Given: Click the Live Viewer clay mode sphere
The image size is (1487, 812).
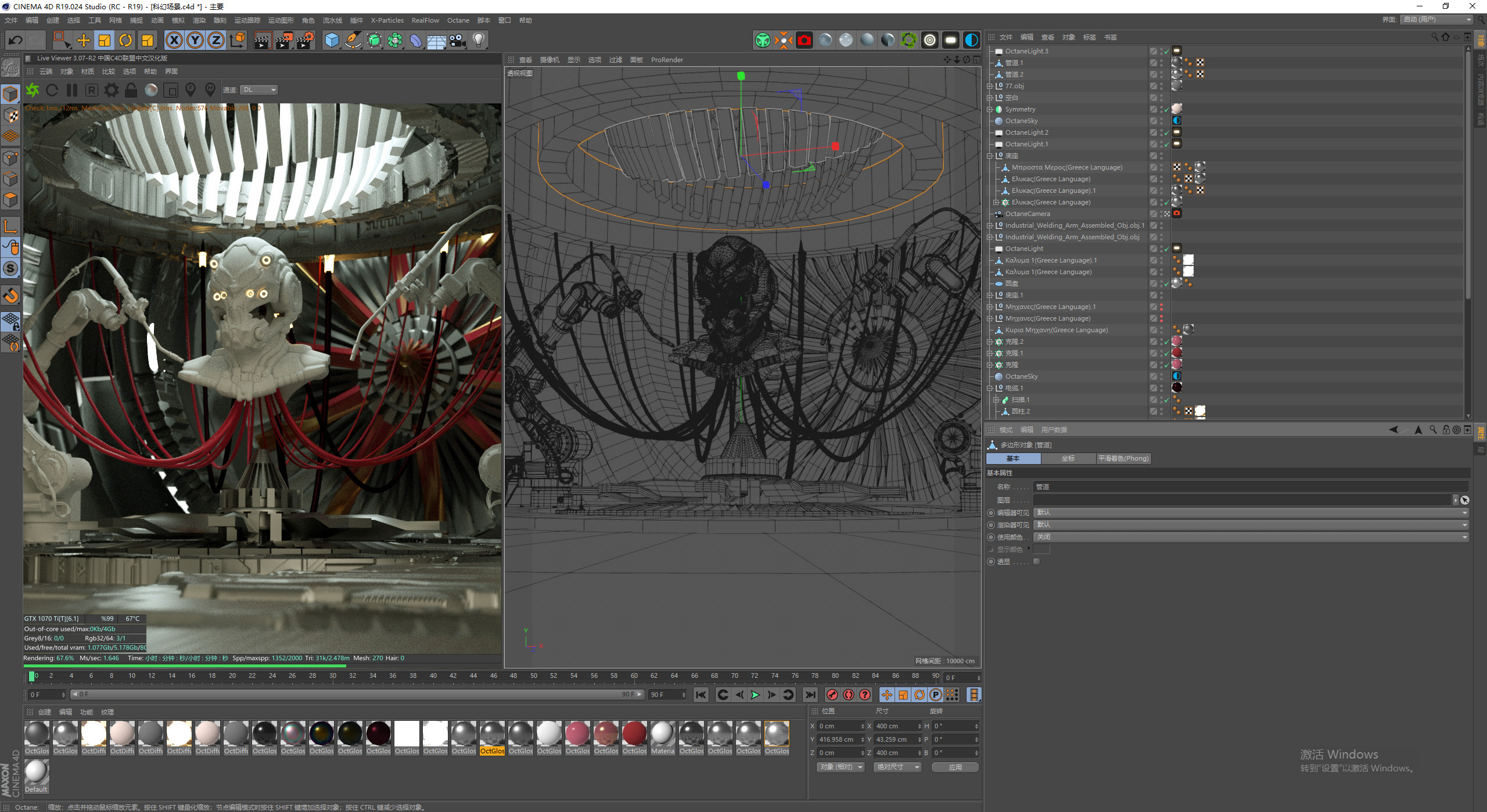Looking at the screenshot, I should pos(151,90).
